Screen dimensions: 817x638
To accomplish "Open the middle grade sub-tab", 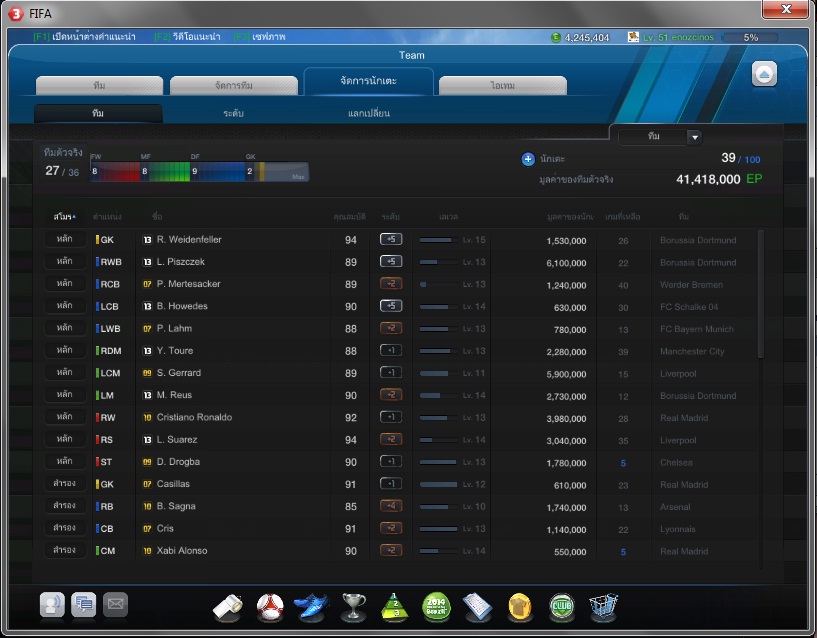I will [233, 113].
